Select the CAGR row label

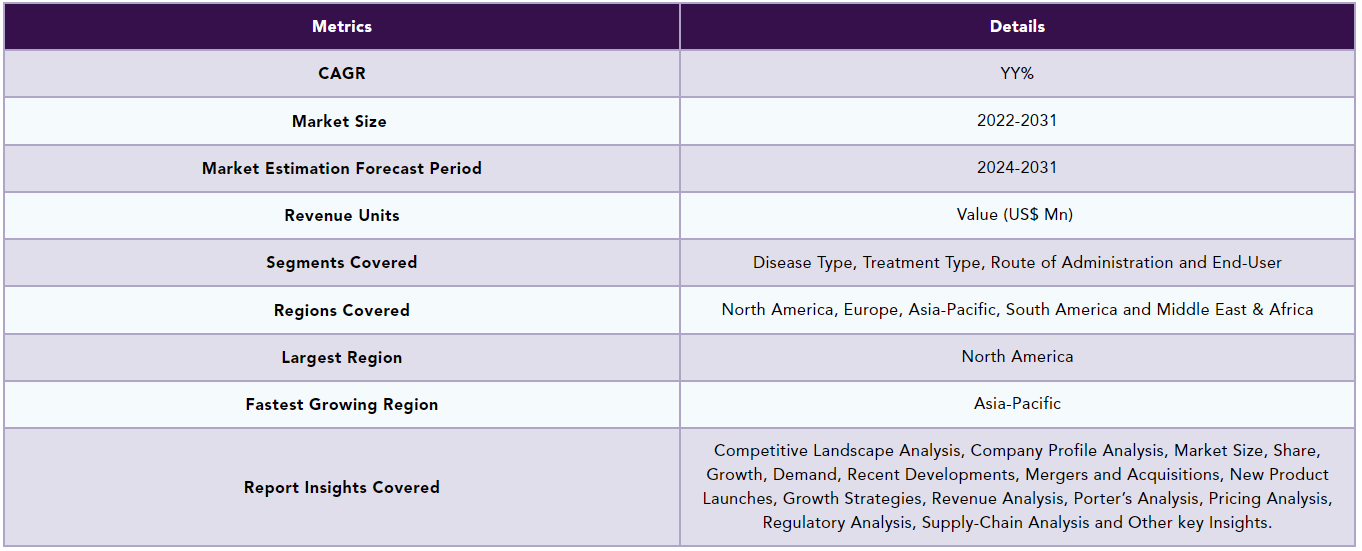click(342, 74)
